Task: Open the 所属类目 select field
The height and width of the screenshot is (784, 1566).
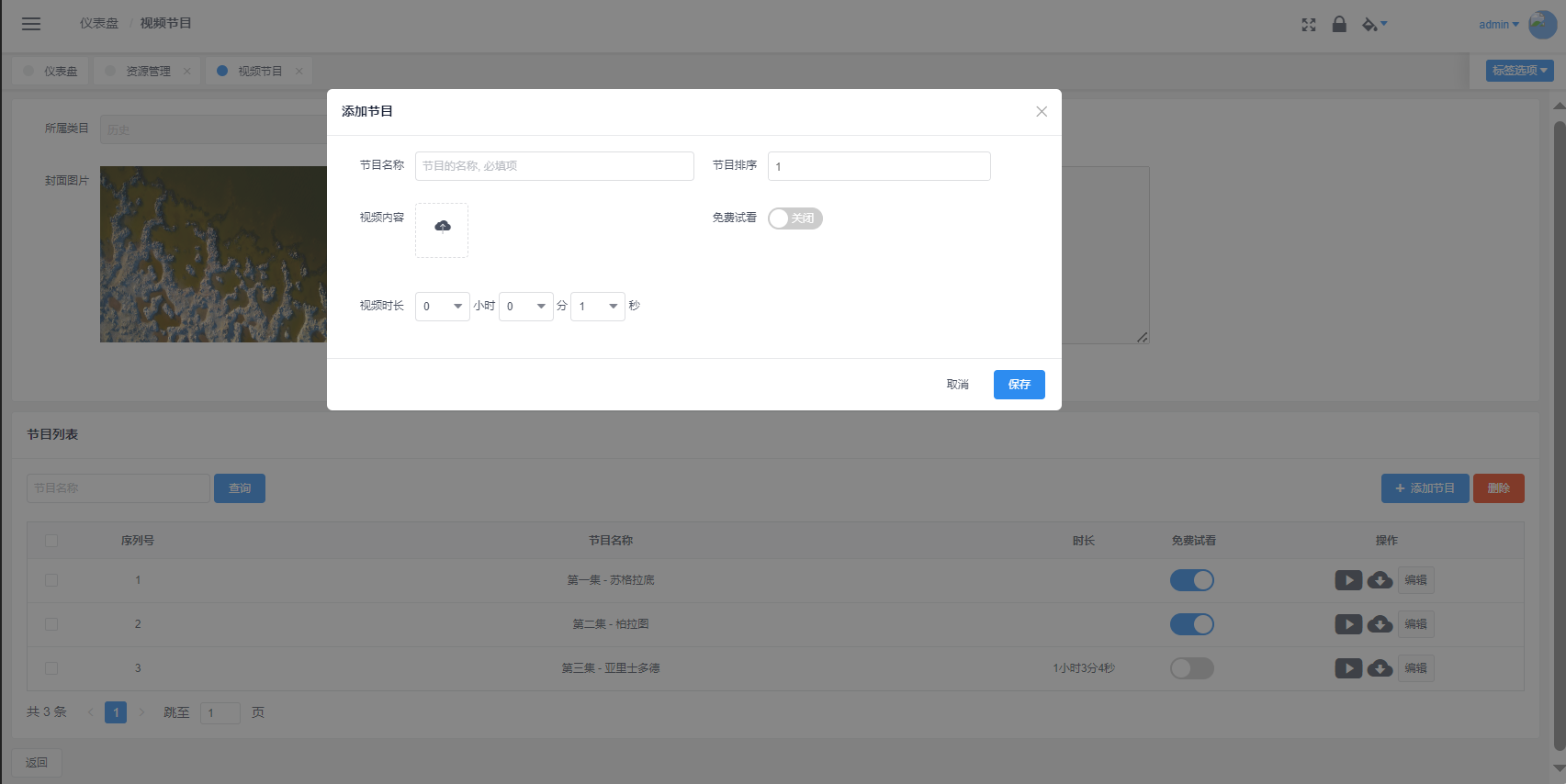Action: click(x=213, y=129)
